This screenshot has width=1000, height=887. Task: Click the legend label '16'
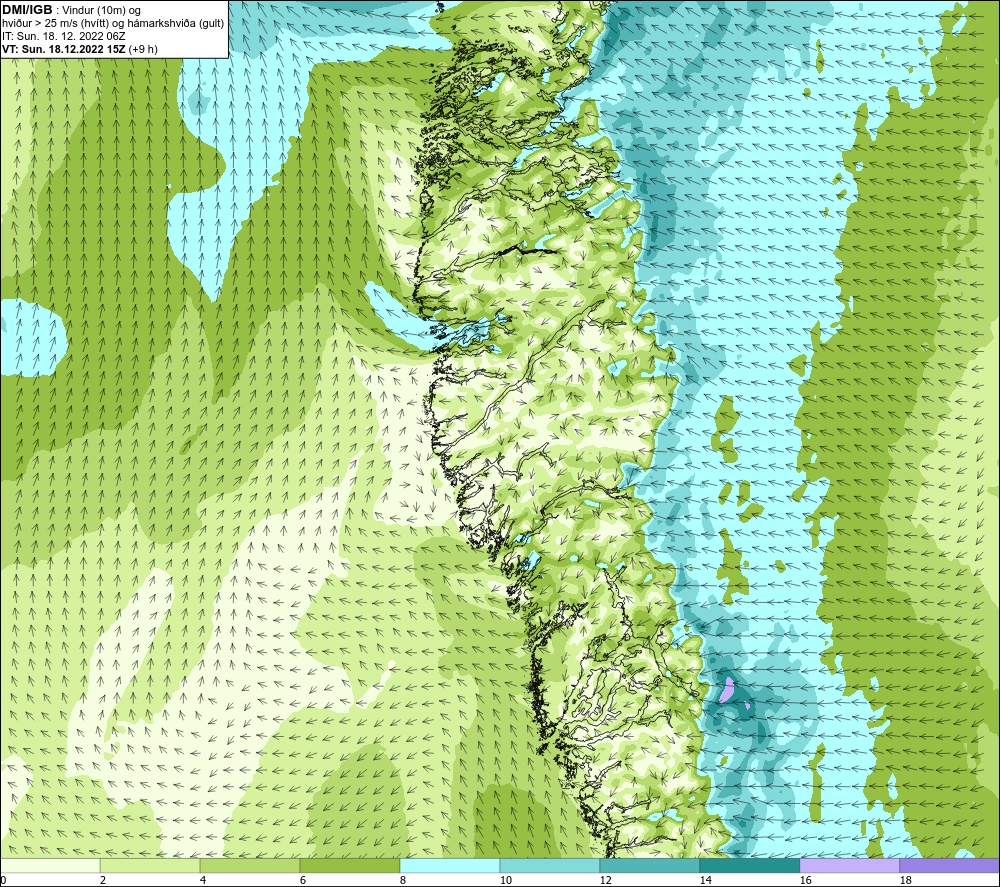[x=805, y=880]
